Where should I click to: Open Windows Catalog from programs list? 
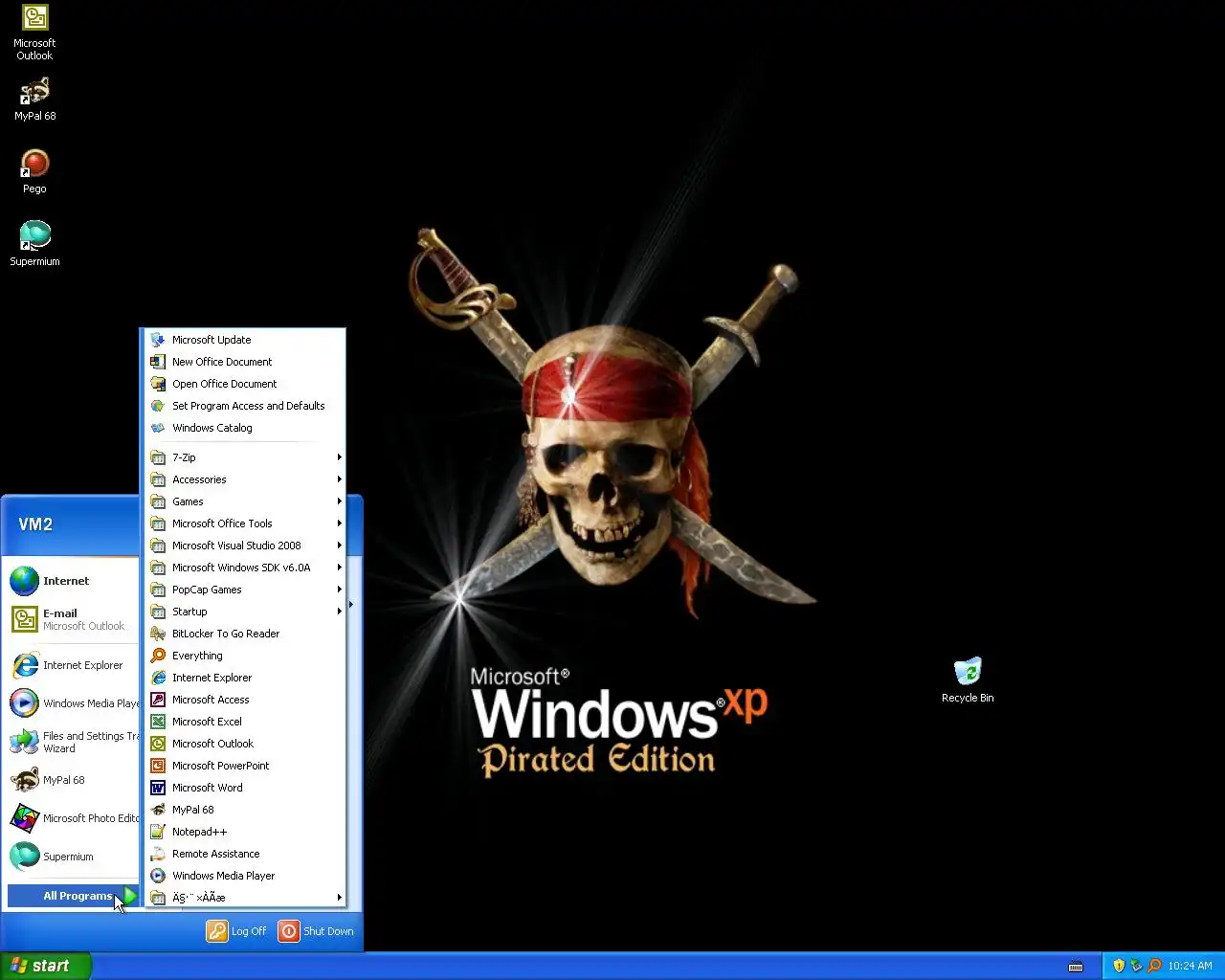pos(244,428)
